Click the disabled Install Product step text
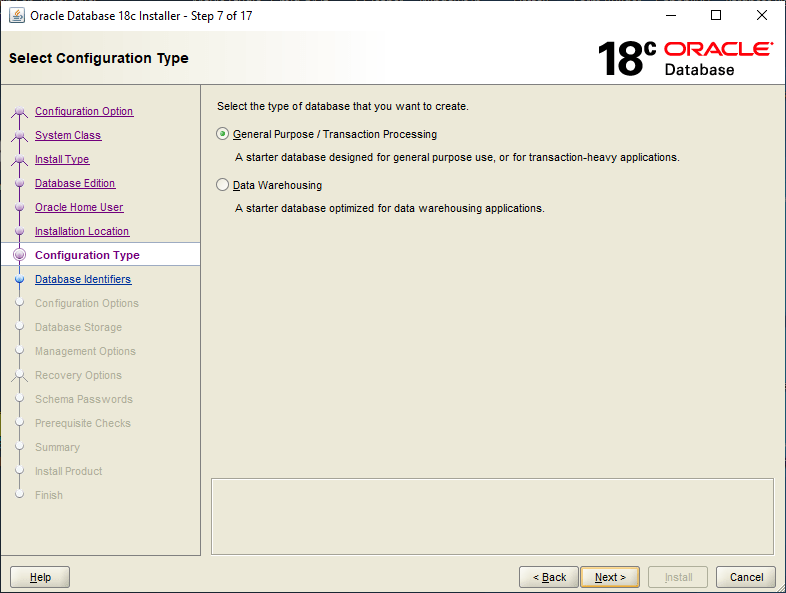 (68, 471)
